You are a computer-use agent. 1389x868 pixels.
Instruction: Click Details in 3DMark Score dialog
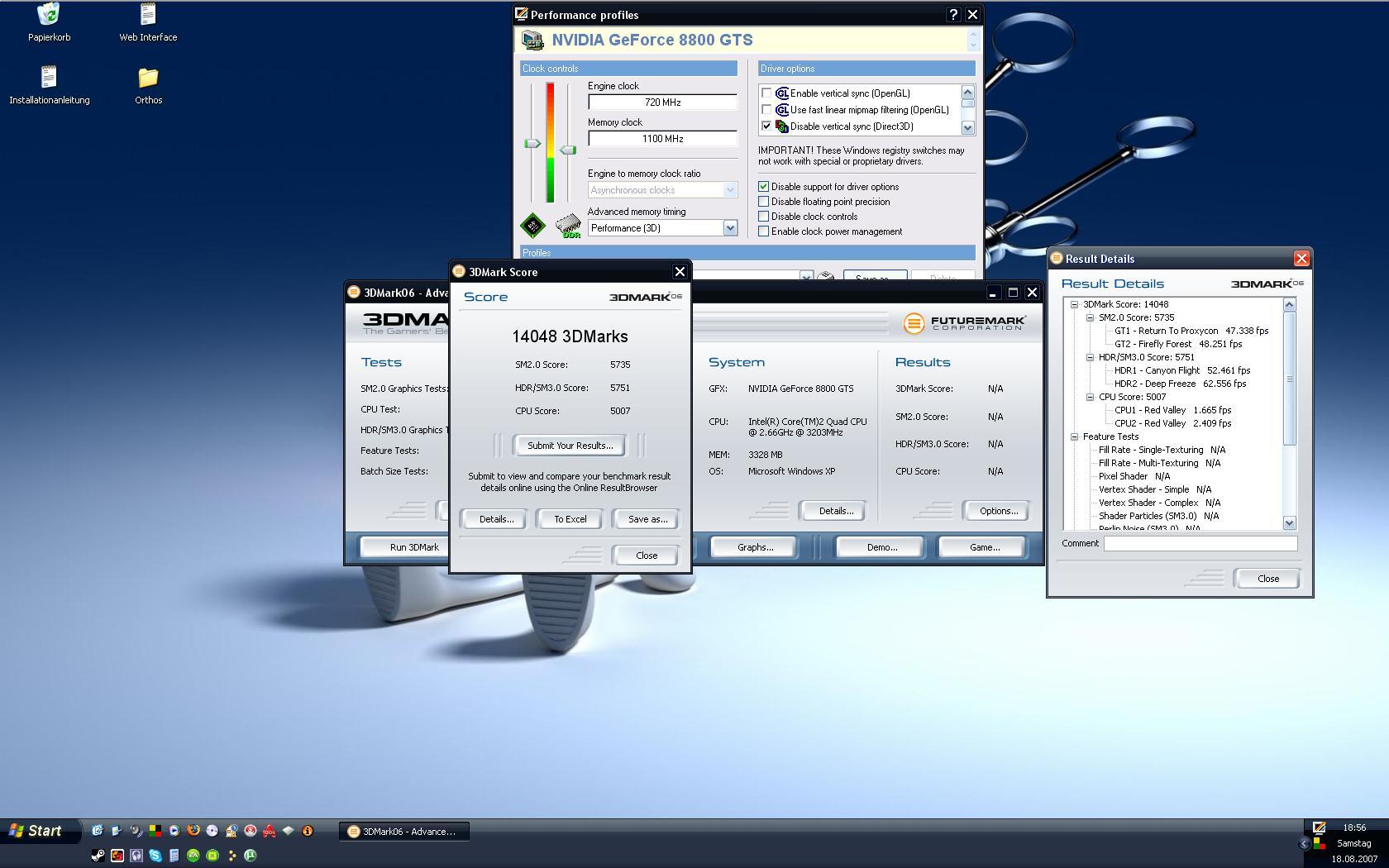496,519
